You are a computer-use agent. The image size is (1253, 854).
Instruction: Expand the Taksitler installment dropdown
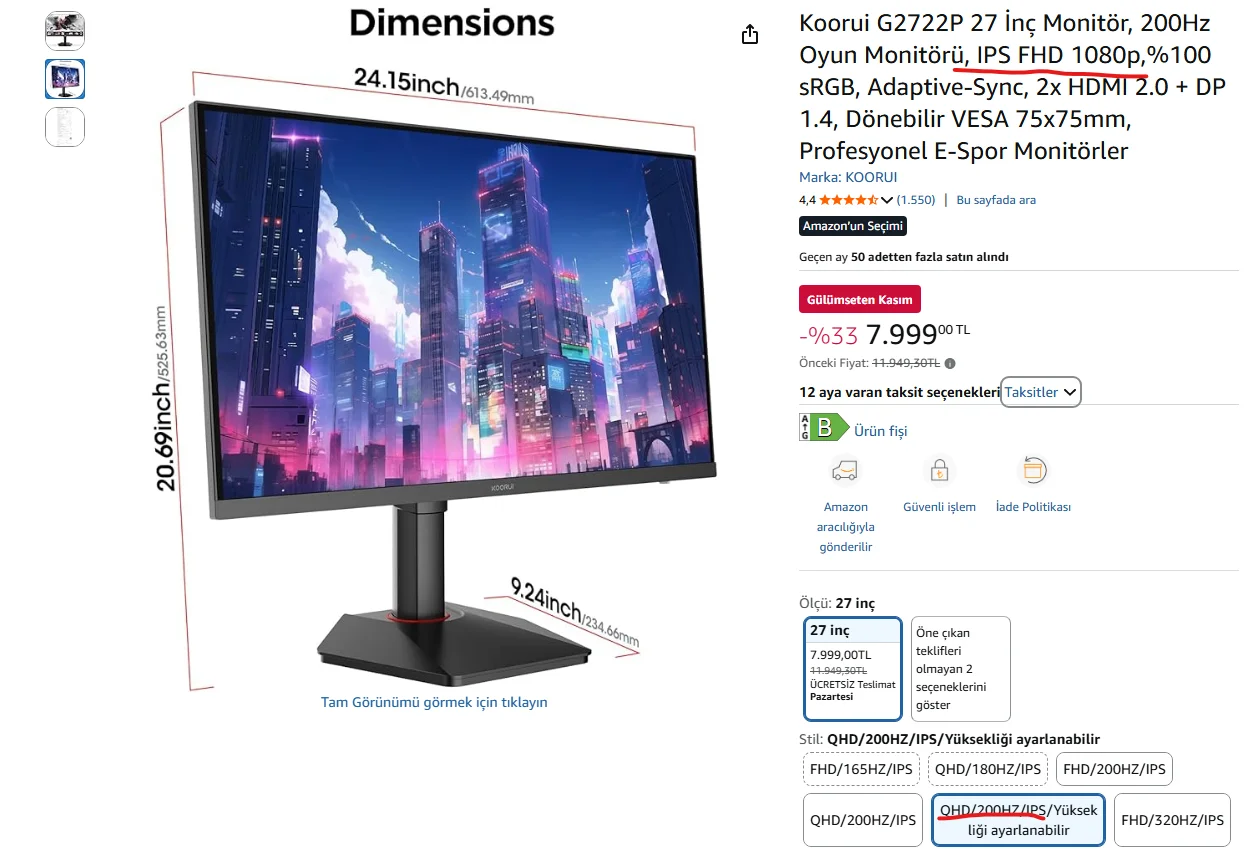[x=1041, y=392]
